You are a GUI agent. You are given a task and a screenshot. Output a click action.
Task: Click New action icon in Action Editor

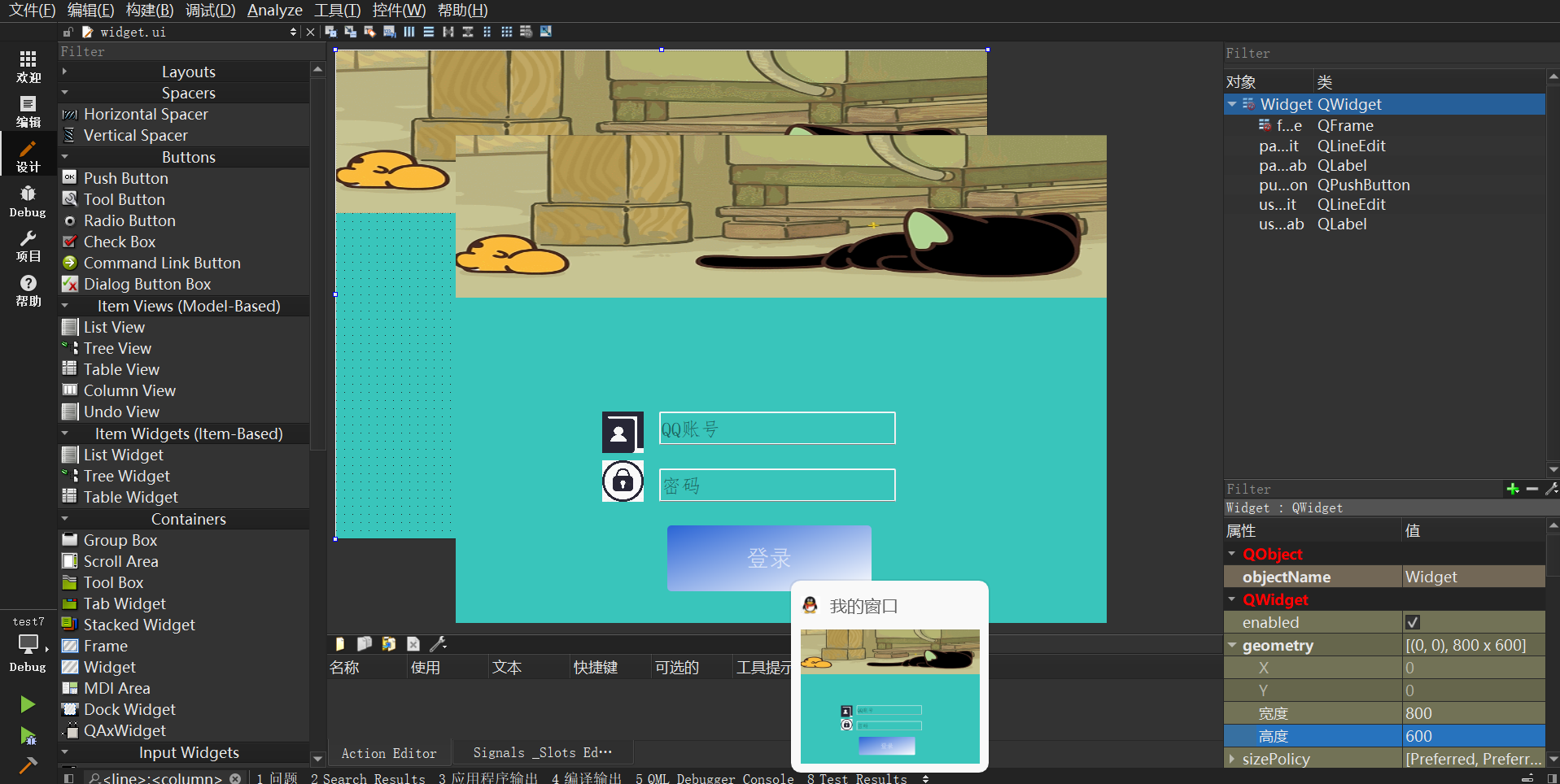(x=340, y=644)
